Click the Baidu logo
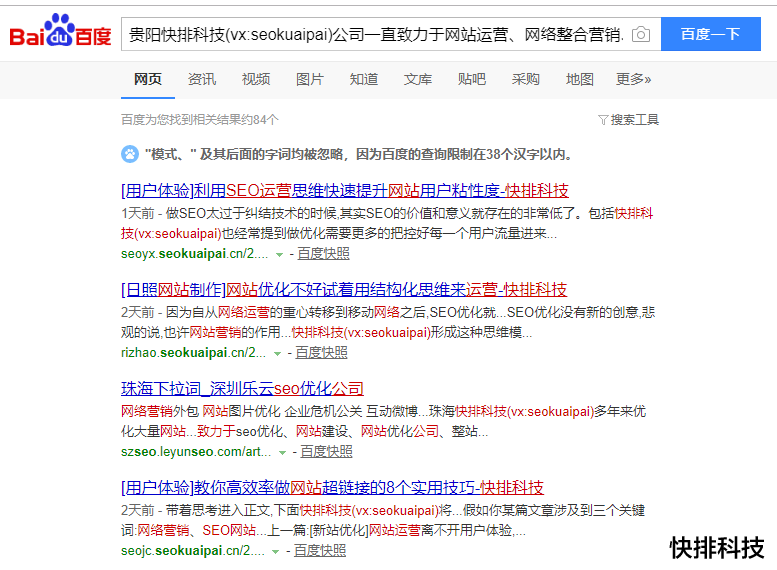This screenshot has width=777, height=570. tap(60, 31)
